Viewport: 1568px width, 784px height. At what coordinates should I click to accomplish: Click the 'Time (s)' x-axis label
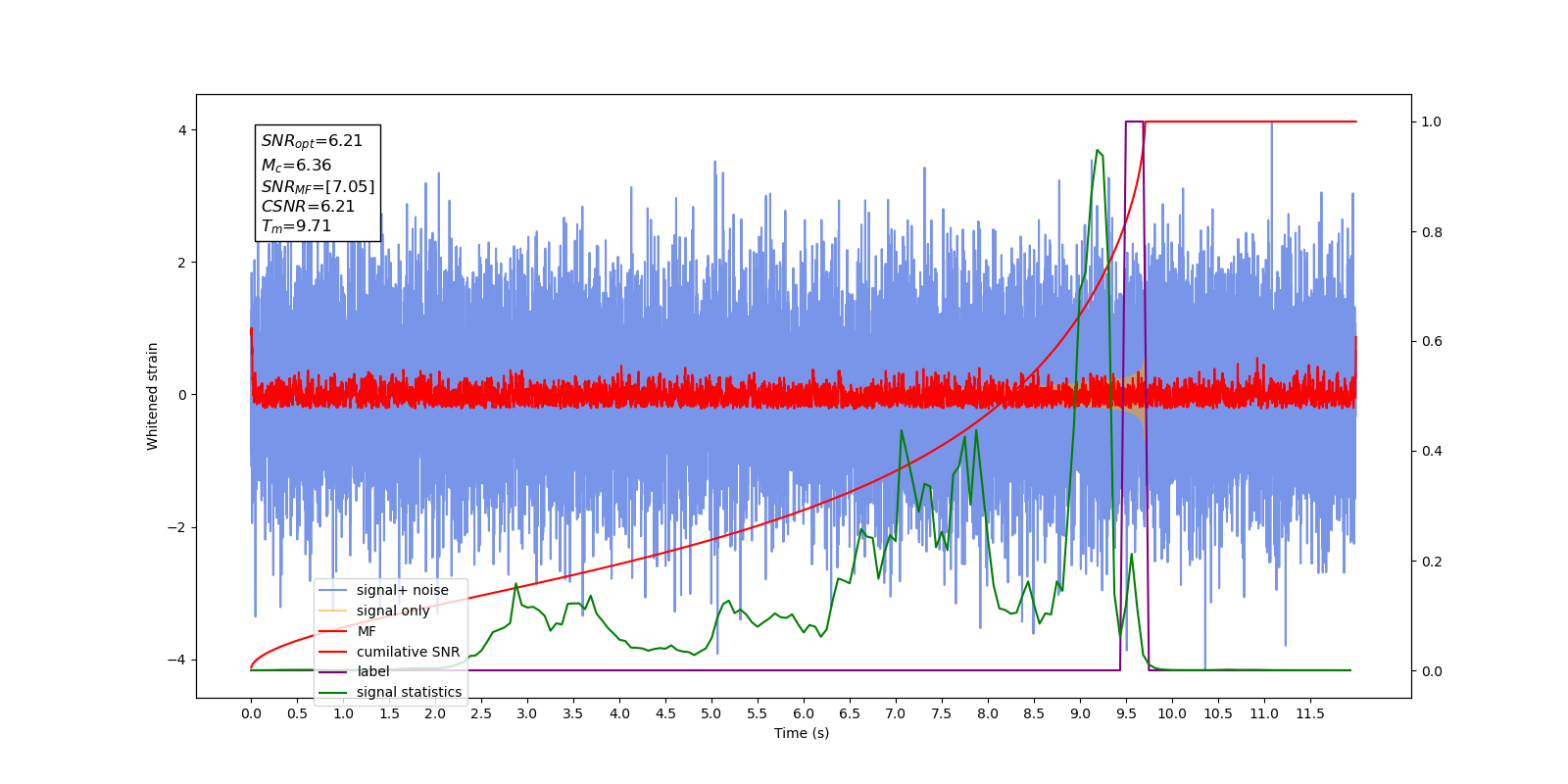(802, 733)
